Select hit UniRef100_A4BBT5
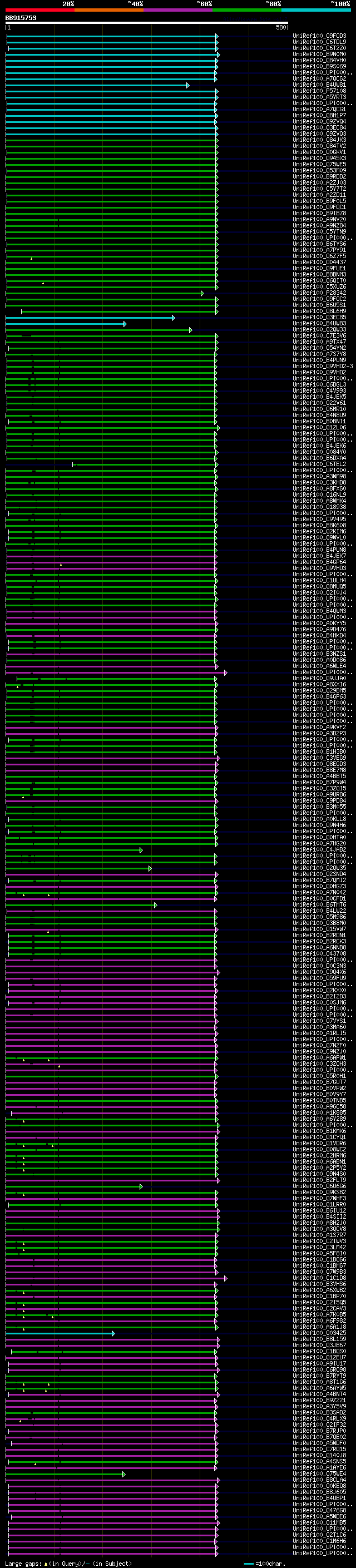 [319, 776]
